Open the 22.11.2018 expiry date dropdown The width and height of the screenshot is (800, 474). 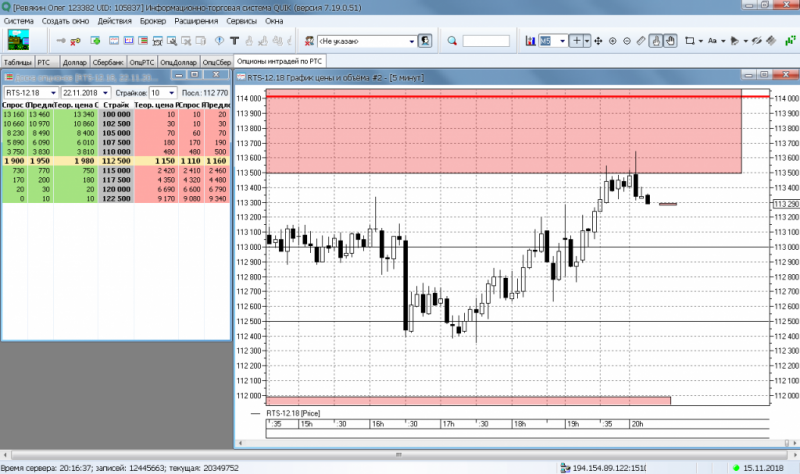(105, 93)
